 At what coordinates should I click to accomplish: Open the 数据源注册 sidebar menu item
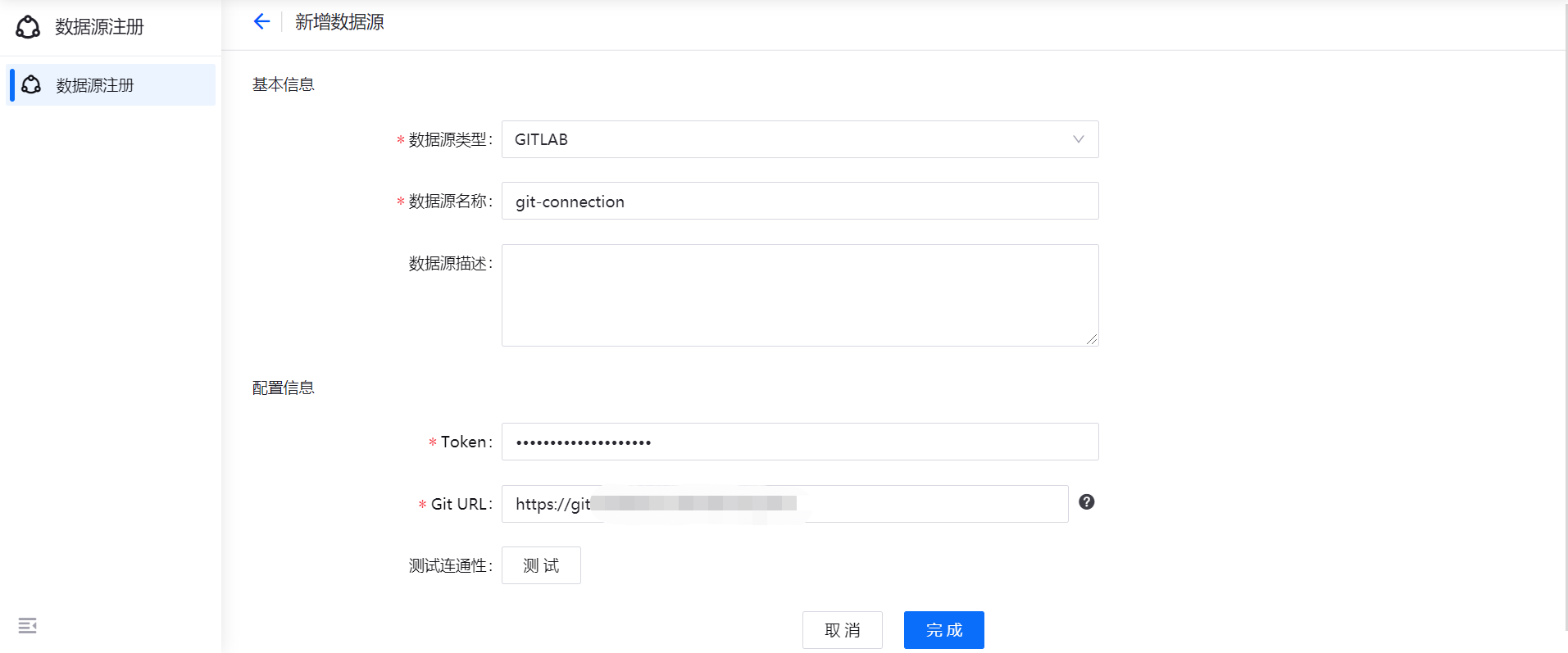(111, 84)
